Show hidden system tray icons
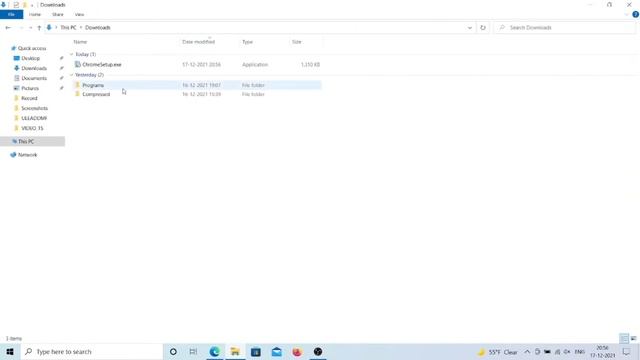 coord(527,351)
